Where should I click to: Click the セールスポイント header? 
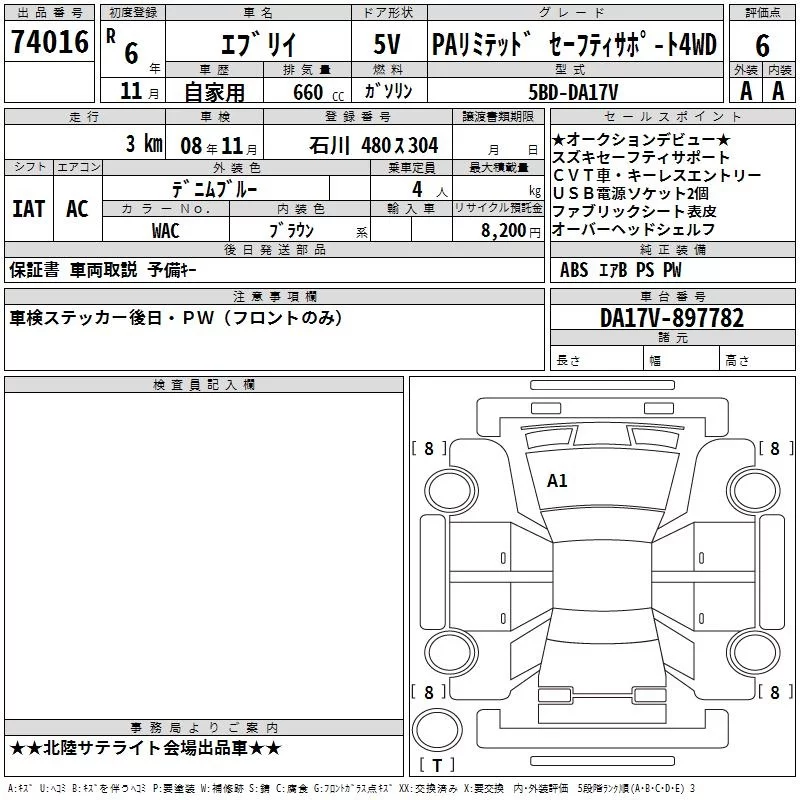click(x=672, y=116)
